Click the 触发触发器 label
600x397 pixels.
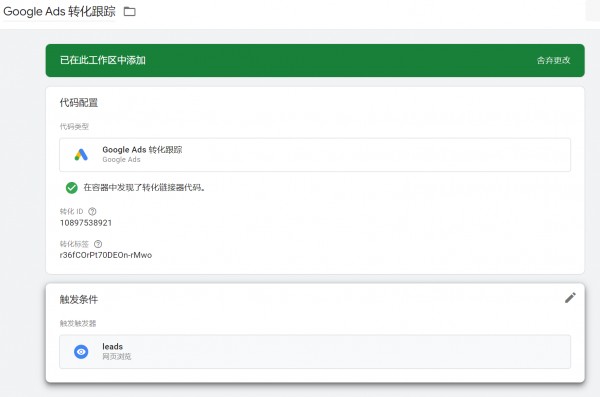pos(78,323)
